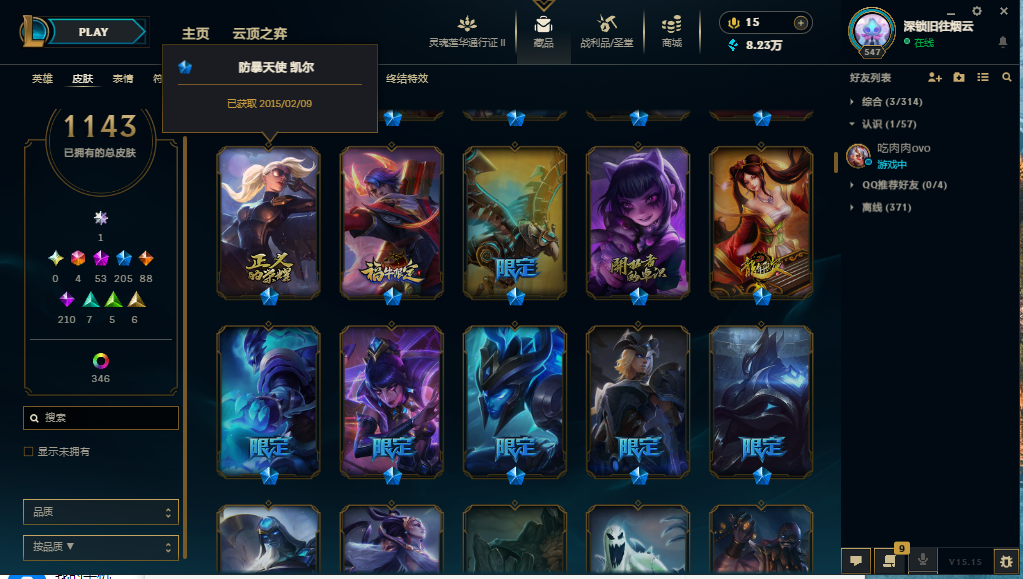Screen dimensions: 1023x579
Task: Expand the 离线 (371) friend group
Action: (880, 207)
